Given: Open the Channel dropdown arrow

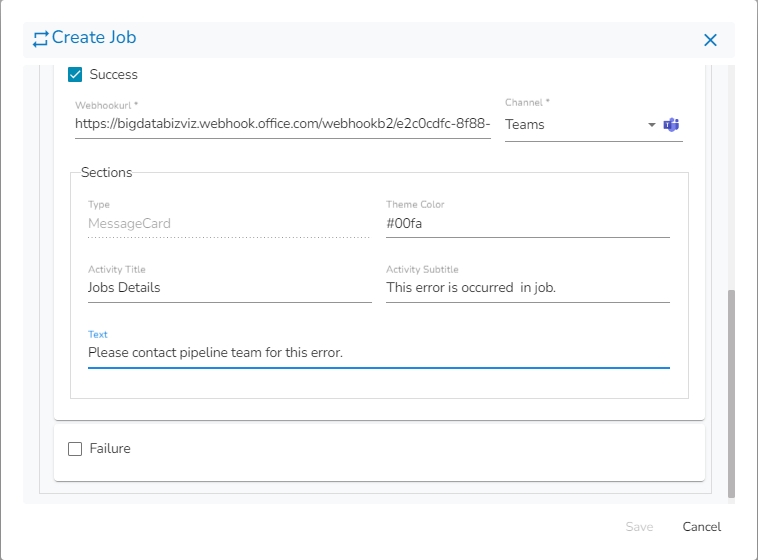Looking at the screenshot, I should (652, 125).
